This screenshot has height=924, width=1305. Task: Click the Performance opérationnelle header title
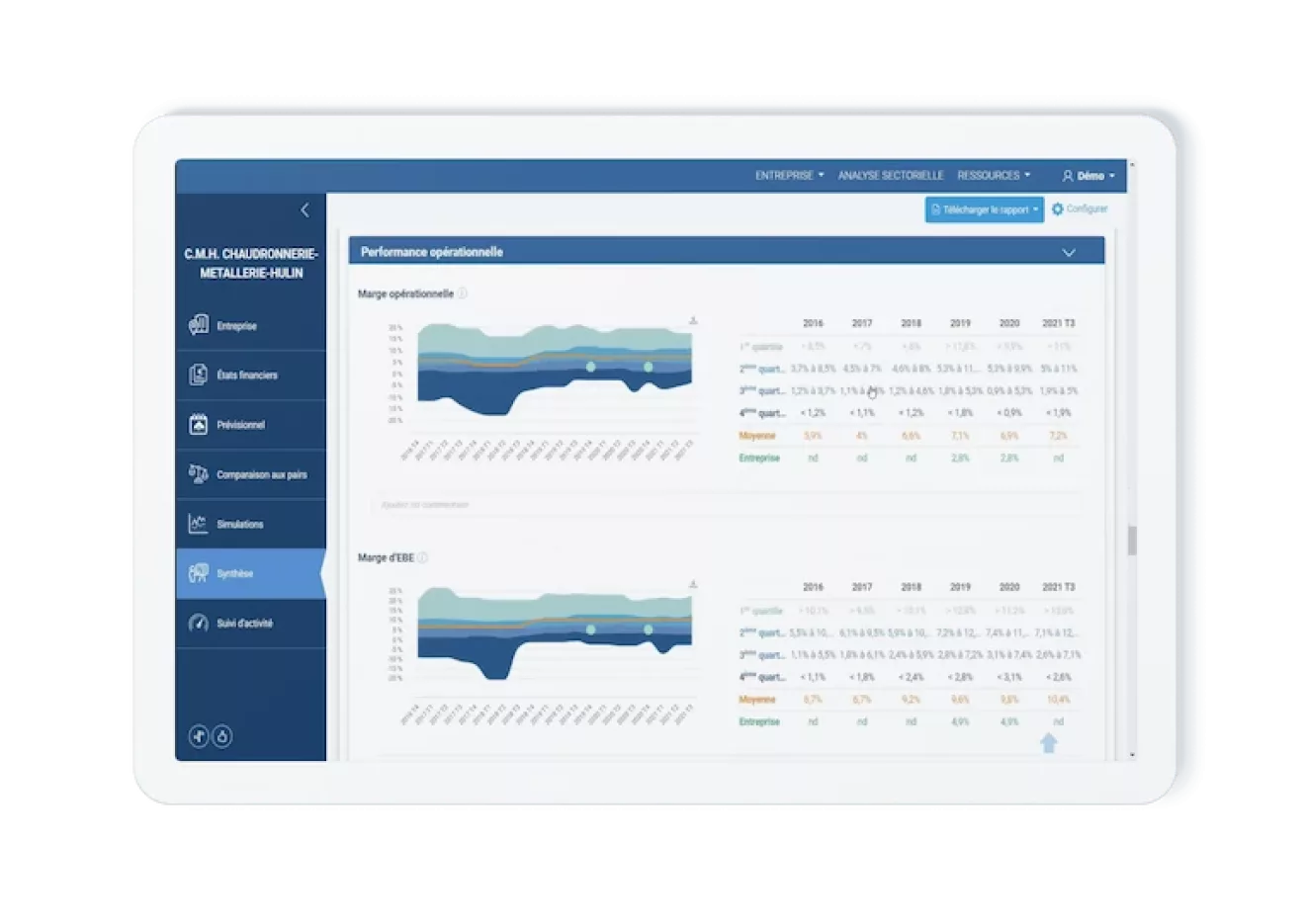click(x=432, y=252)
